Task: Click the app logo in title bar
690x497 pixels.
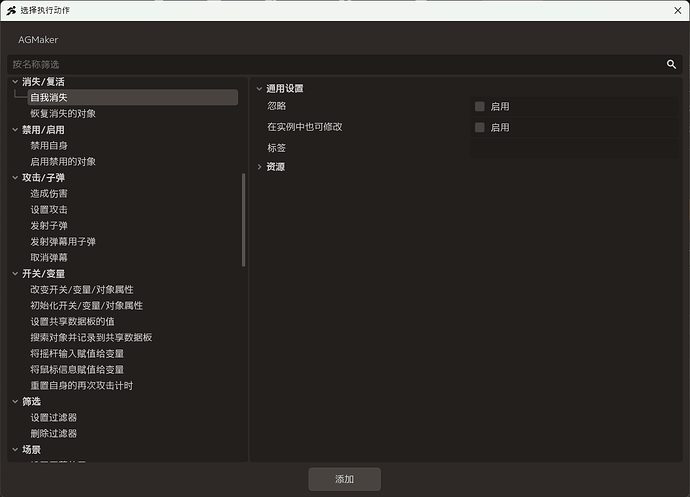Action: [11, 10]
